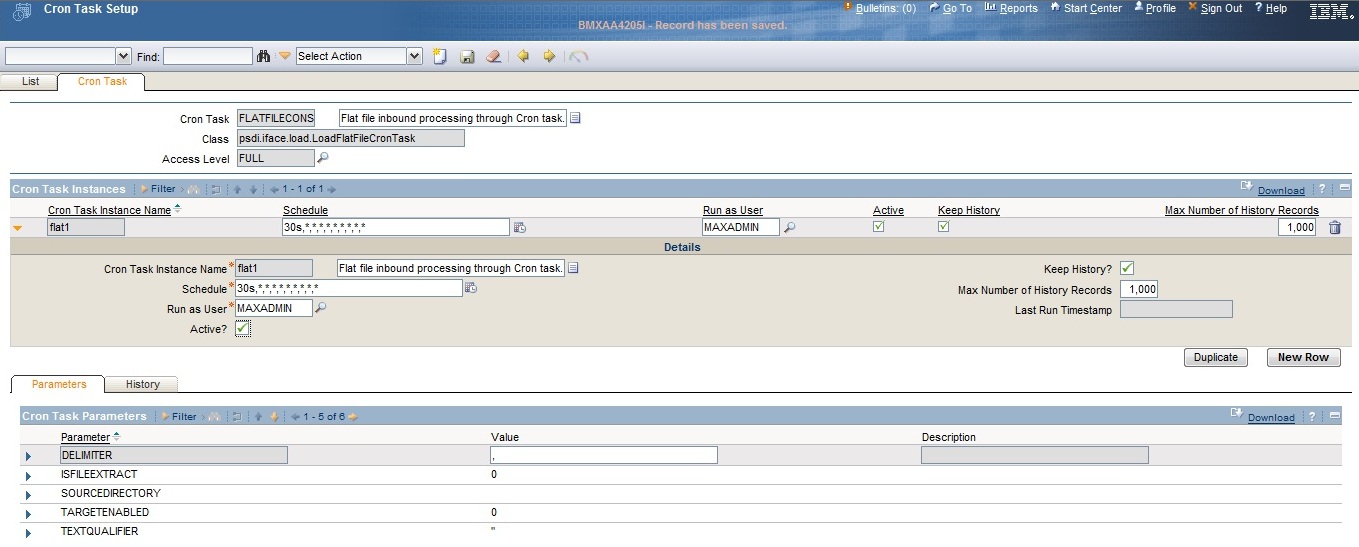Click help icon in Cron Task Instances header
This screenshot has width=1359, height=547.
tap(1322, 188)
